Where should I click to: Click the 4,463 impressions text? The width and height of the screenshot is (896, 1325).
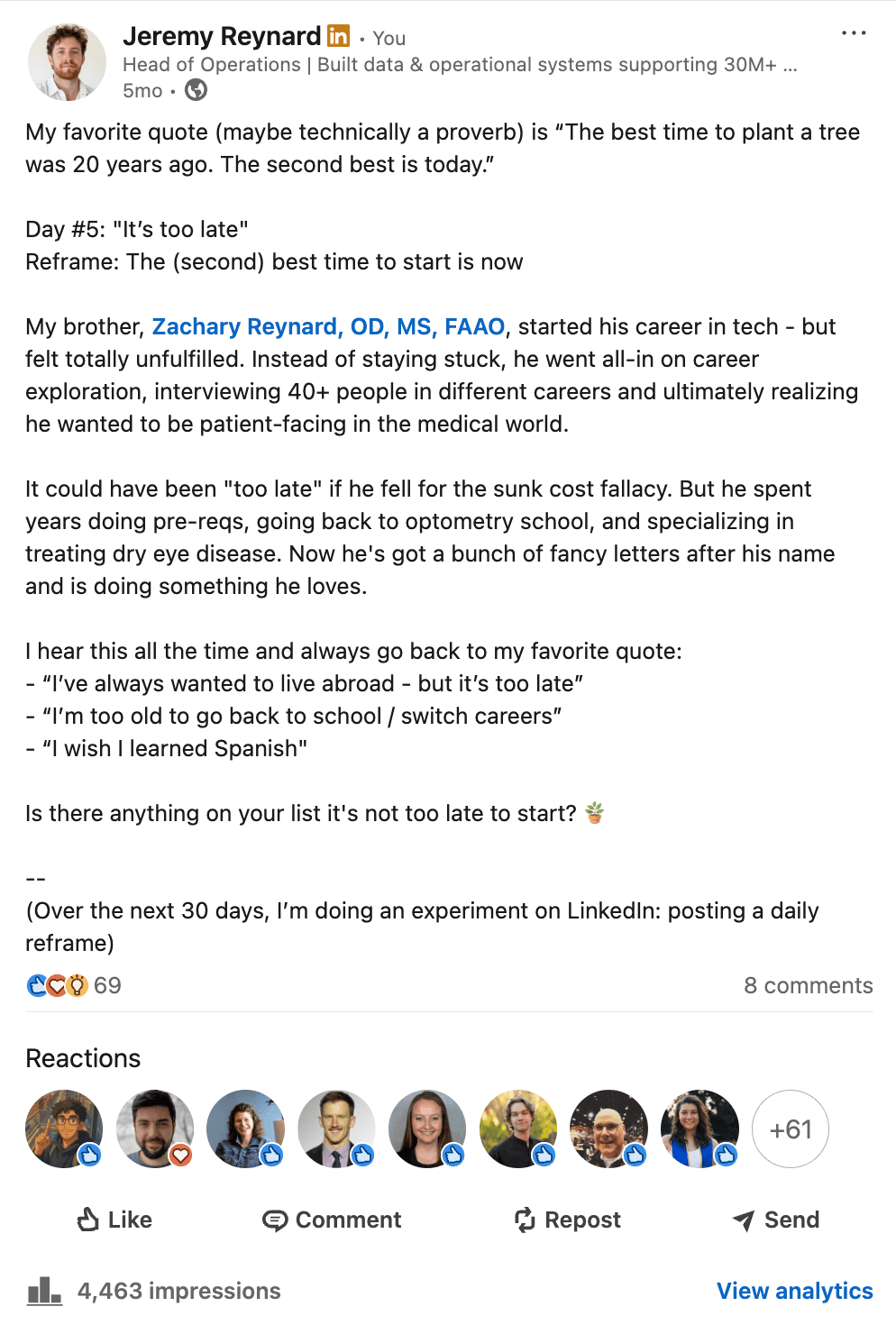(x=178, y=1291)
